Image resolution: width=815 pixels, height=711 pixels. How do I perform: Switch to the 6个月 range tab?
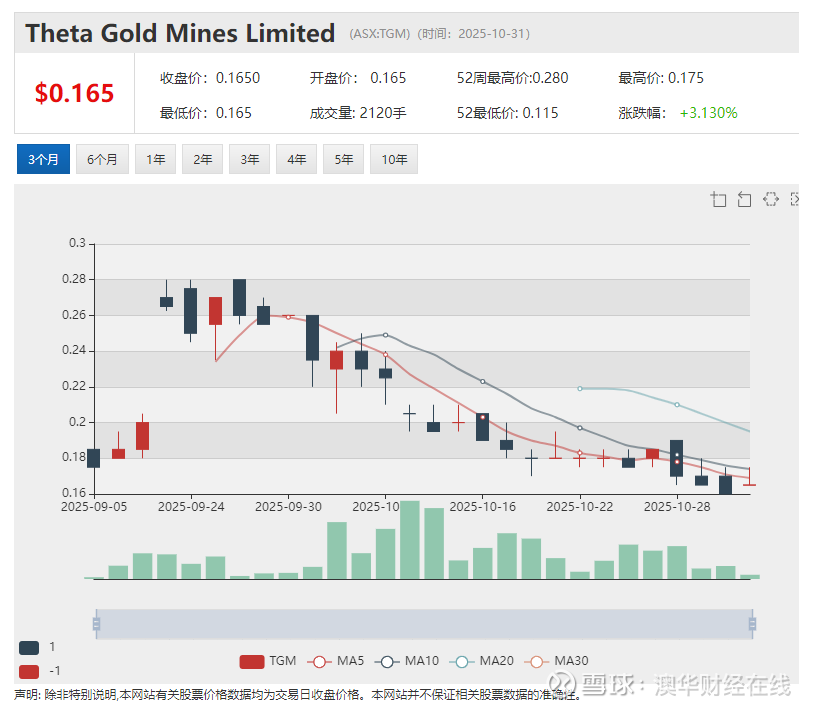point(102,159)
